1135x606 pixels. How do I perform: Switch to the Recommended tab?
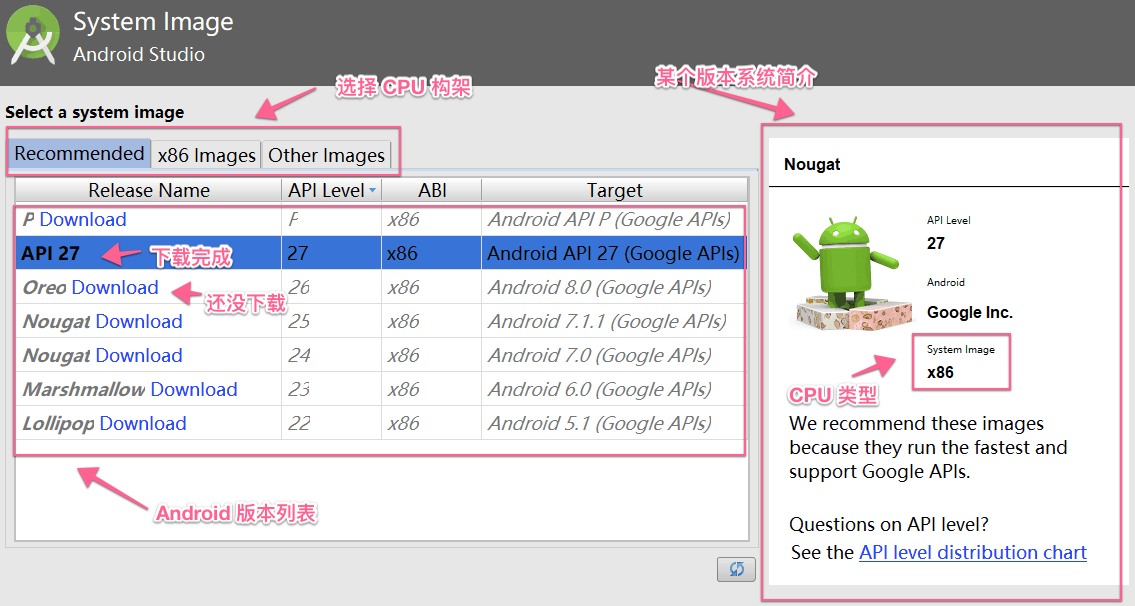pos(79,153)
